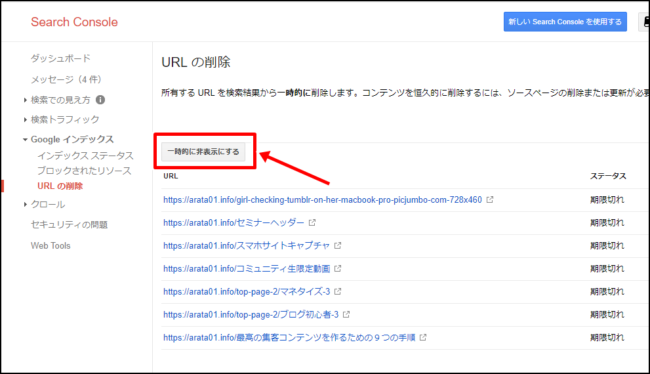Screen dimensions: 650x374
Task: Open Web Tools in sidebar
Action: click(51, 245)
